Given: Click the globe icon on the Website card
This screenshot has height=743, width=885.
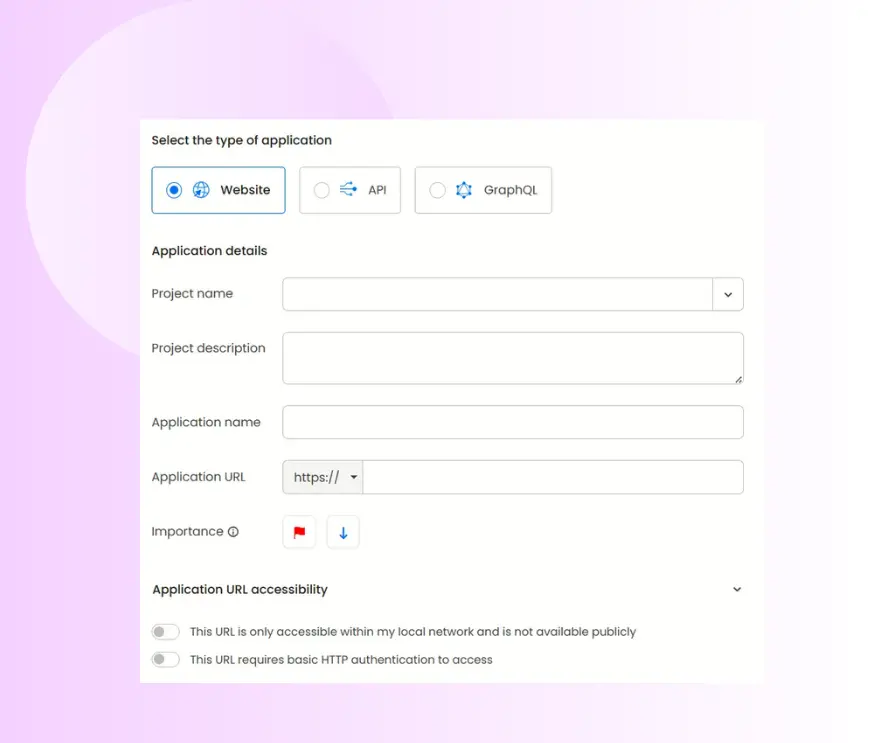Looking at the screenshot, I should pos(201,190).
